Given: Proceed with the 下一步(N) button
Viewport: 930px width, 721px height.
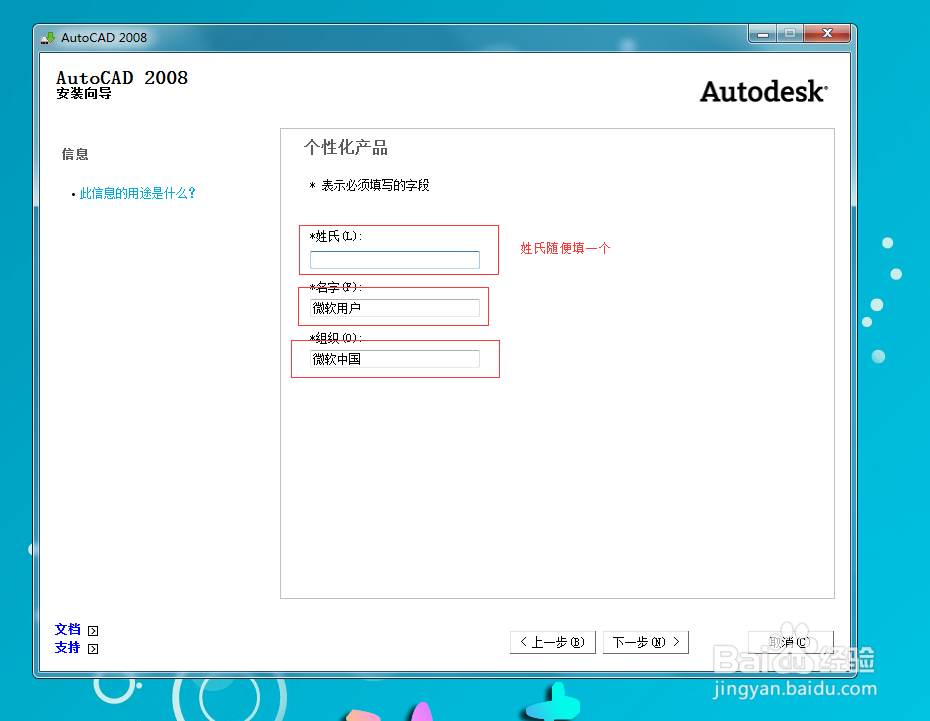Looking at the screenshot, I should click(x=645, y=642).
